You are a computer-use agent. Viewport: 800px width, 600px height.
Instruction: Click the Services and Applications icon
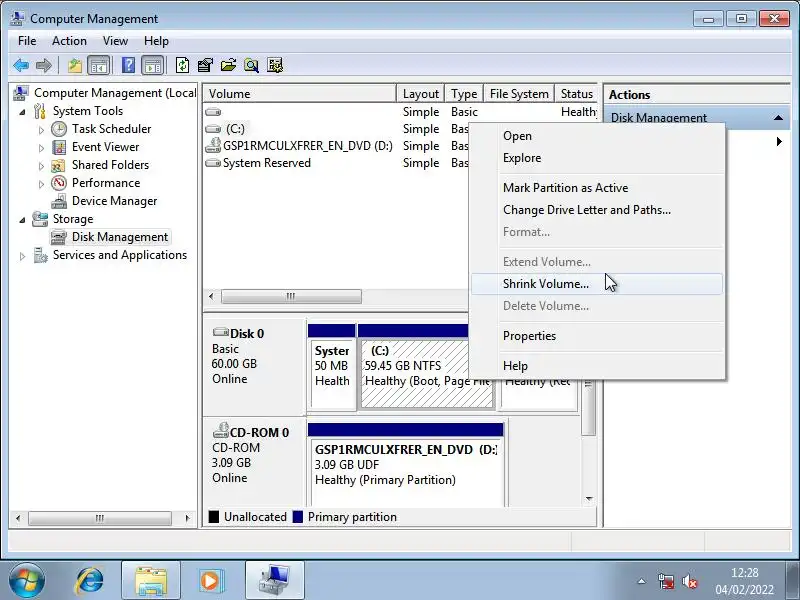[x=40, y=255]
